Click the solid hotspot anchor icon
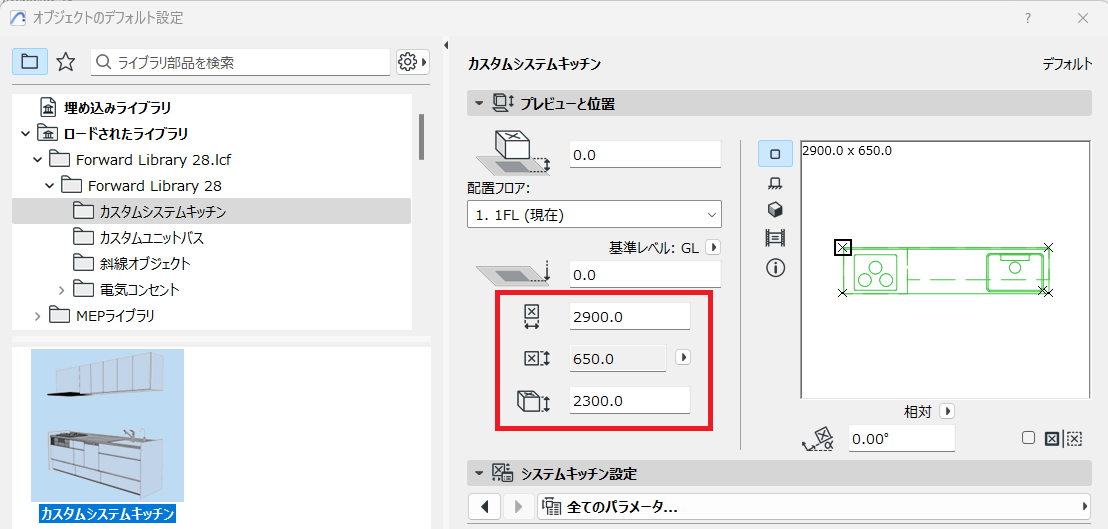 (x=1051, y=439)
